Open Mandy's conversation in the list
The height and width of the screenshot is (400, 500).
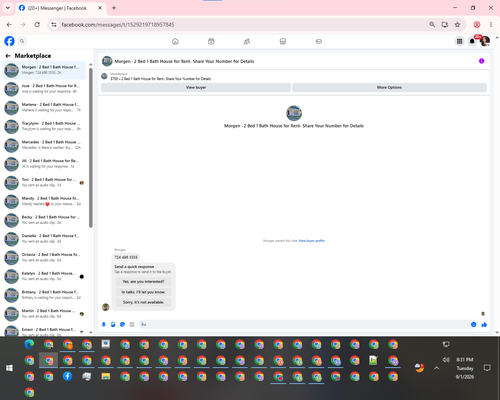pos(44,201)
